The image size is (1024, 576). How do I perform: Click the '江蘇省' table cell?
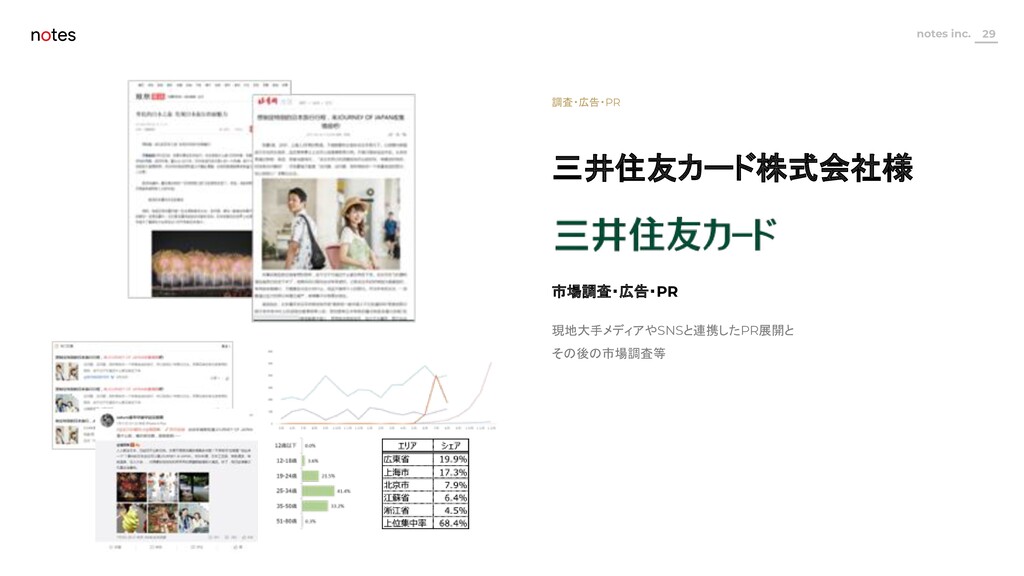click(x=408, y=498)
